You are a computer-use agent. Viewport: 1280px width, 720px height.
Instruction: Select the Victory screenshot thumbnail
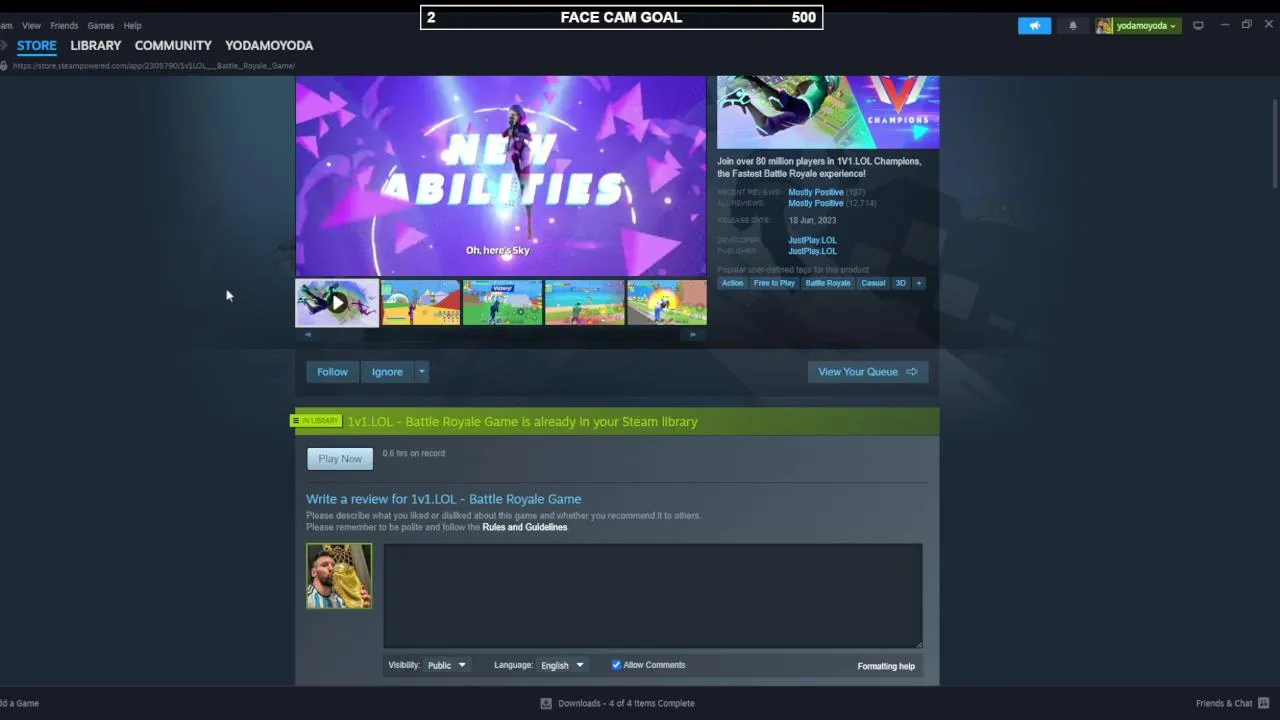point(502,302)
